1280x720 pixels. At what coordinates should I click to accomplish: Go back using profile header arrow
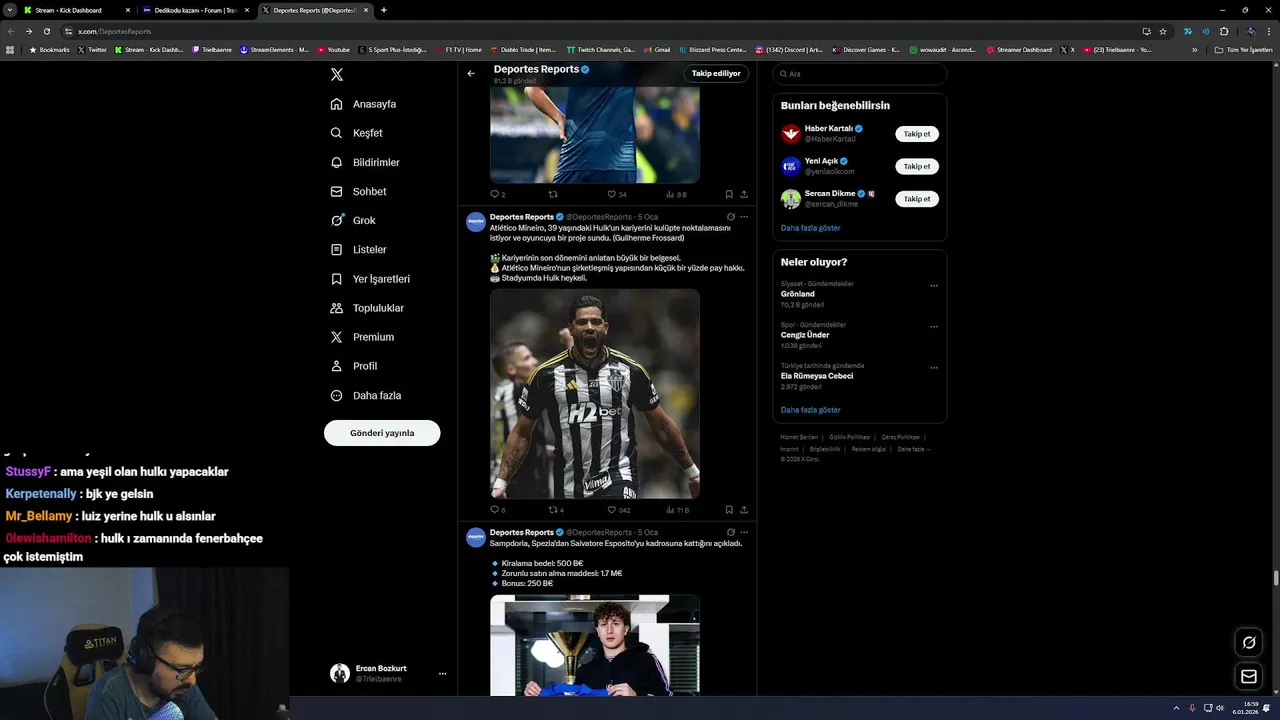pos(471,73)
